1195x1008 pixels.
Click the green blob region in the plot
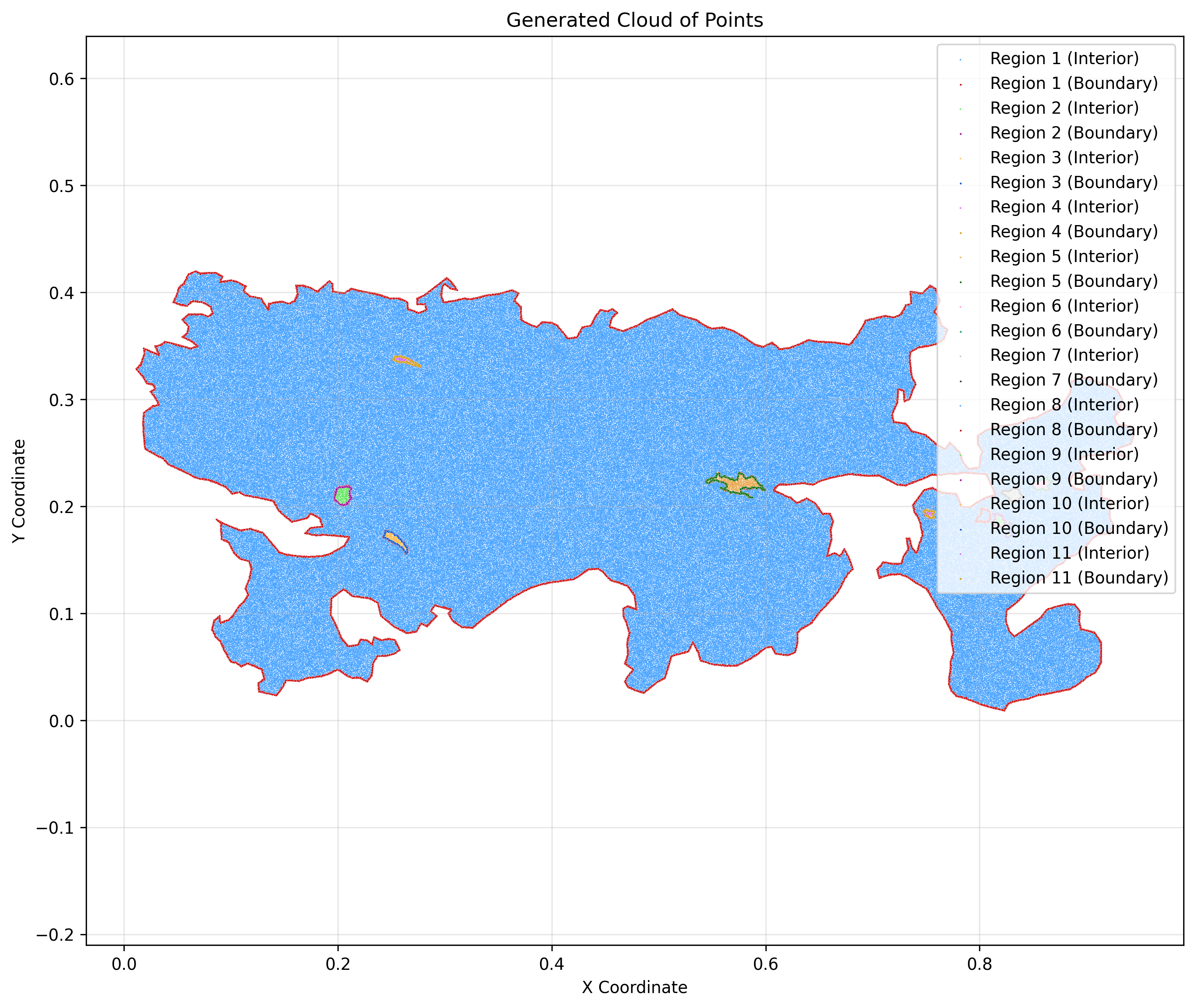[343, 495]
